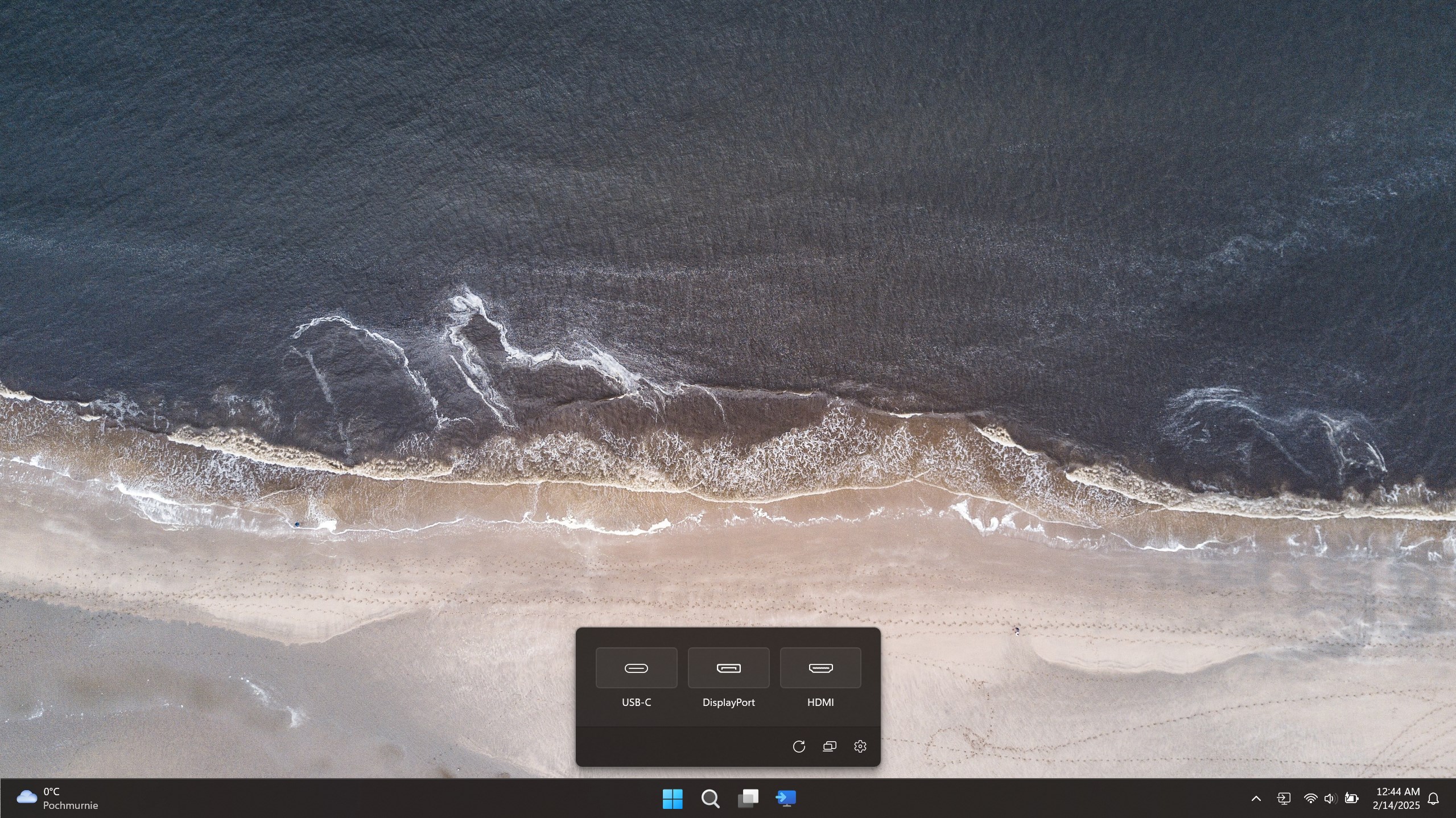
Task: Open Wi-Fi settings from the system tray
Action: pyautogui.click(x=1310, y=798)
